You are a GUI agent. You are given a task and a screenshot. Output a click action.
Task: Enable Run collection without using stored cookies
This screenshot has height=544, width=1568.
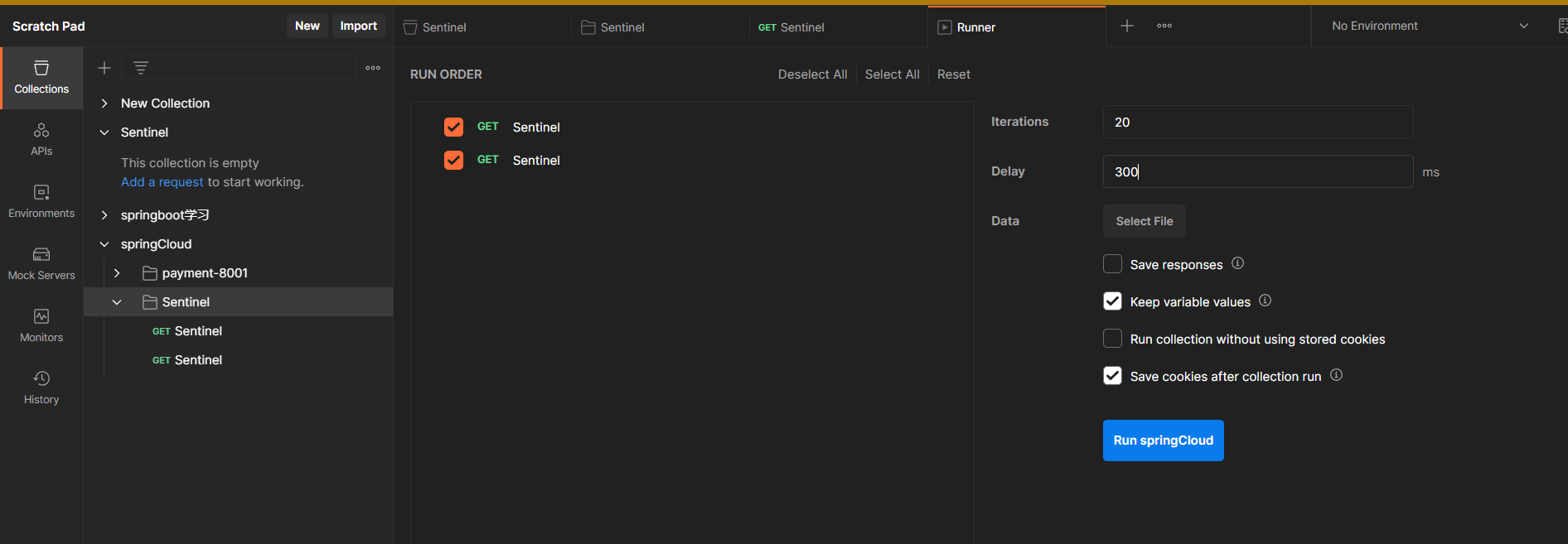tap(1112, 339)
